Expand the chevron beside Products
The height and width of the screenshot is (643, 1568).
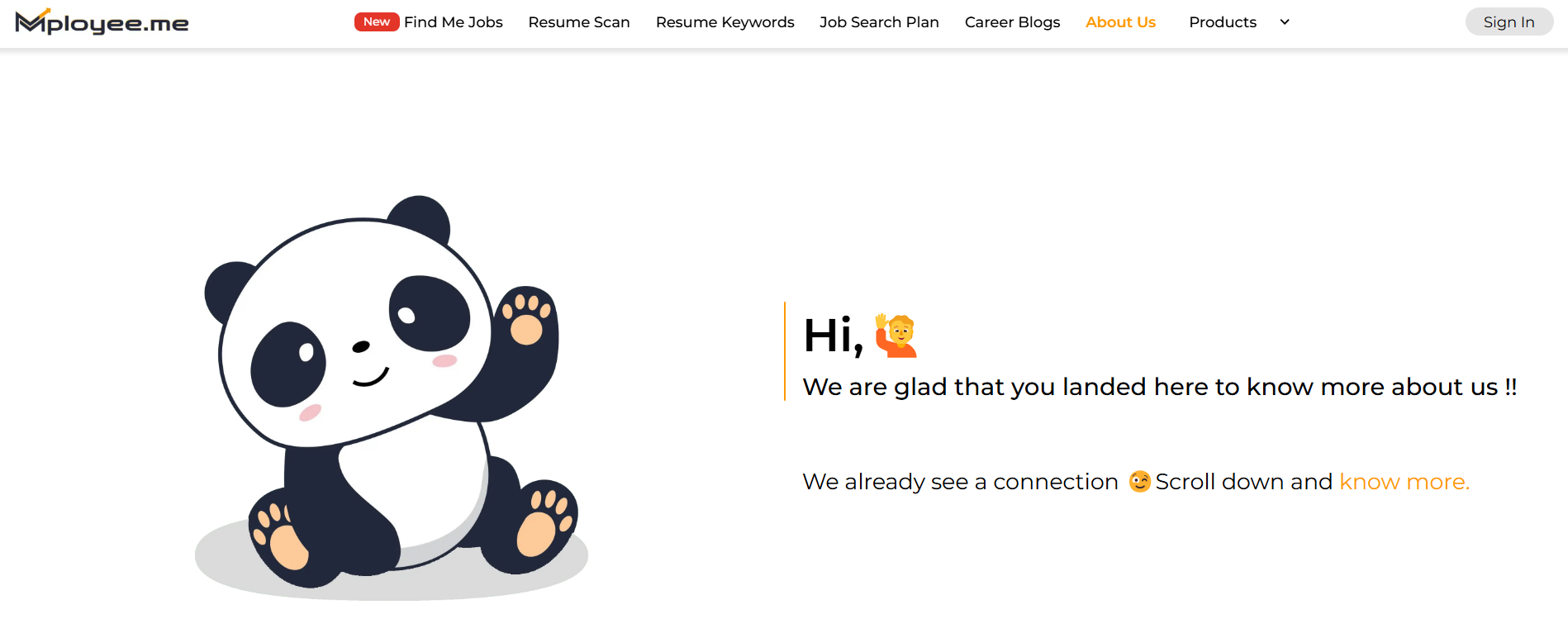pos(1285,22)
